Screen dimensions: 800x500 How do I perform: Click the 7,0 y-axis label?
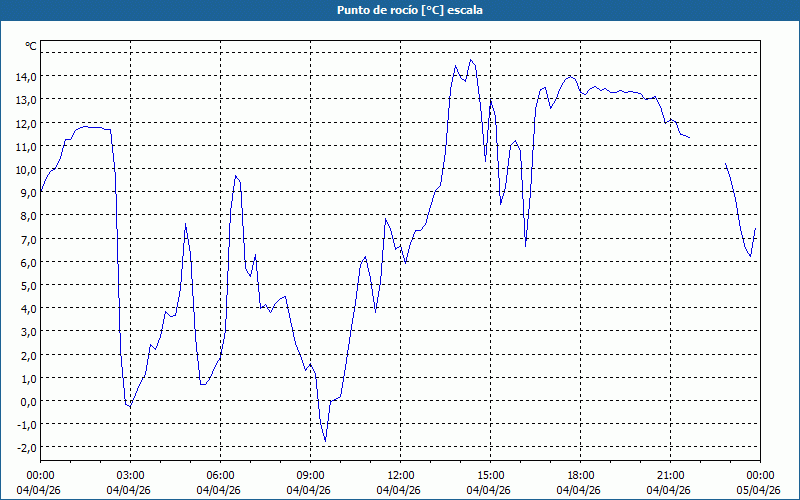point(27,239)
